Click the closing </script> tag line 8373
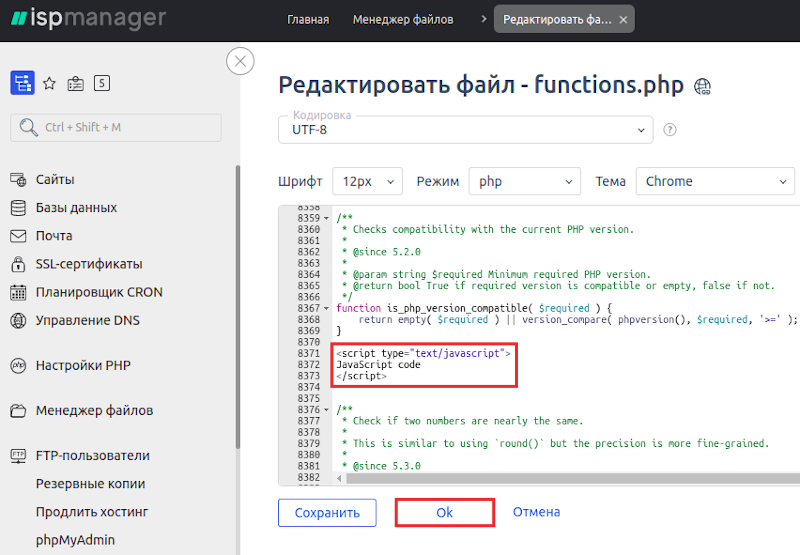The width and height of the screenshot is (800, 555). pos(361,376)
